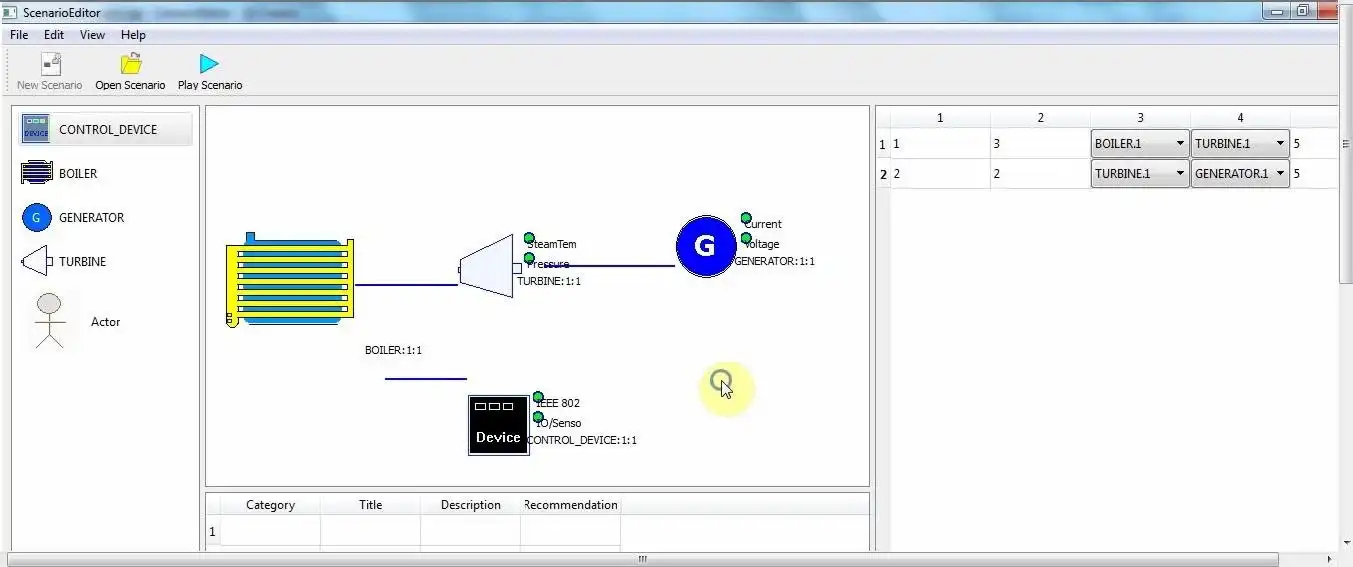Pick the BOILER palette item
The height and width of the screenshot is (567, 1353).
tap(37, 173)
